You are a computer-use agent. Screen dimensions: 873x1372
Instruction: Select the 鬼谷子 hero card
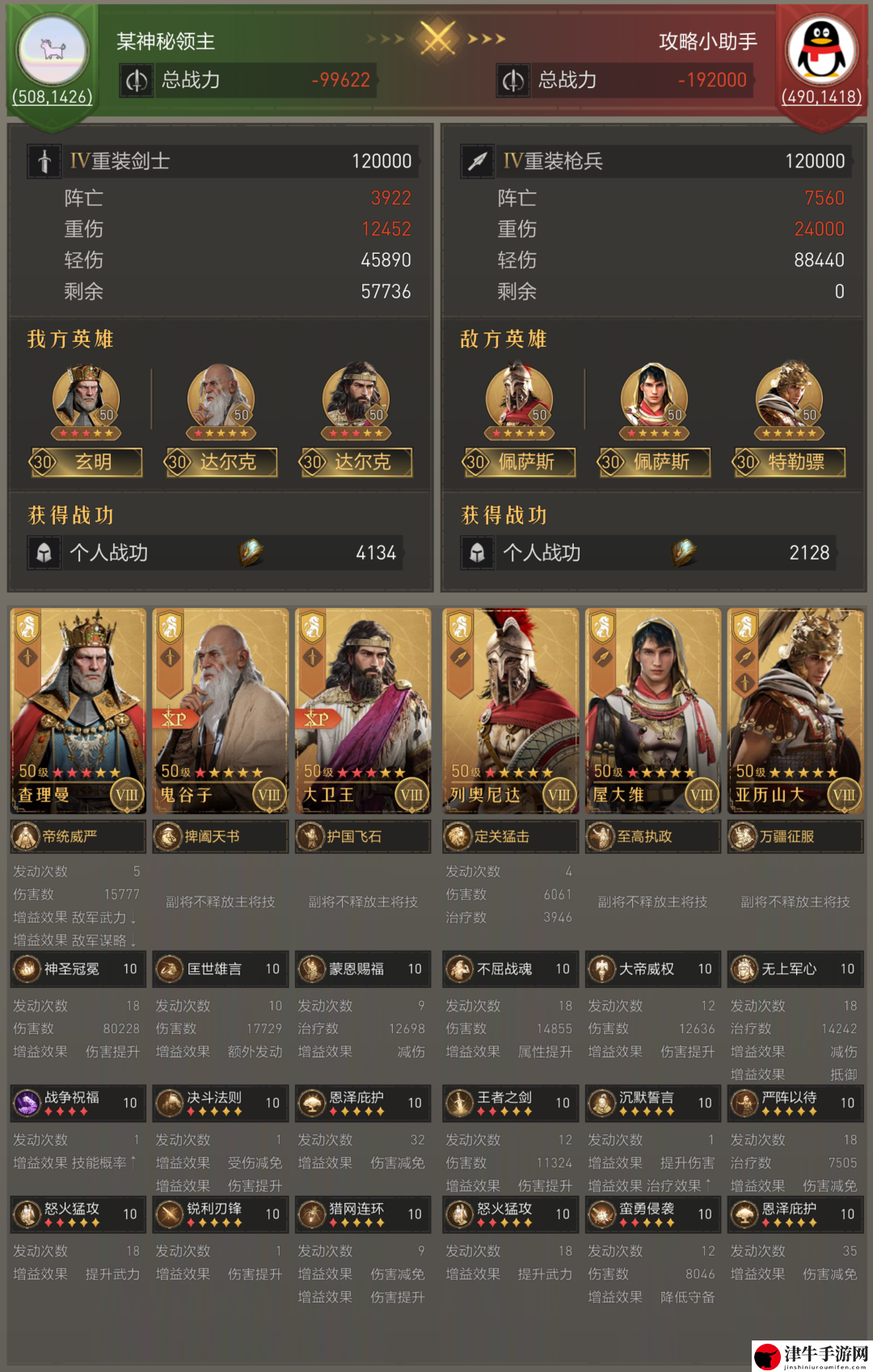tap(221, 711)
